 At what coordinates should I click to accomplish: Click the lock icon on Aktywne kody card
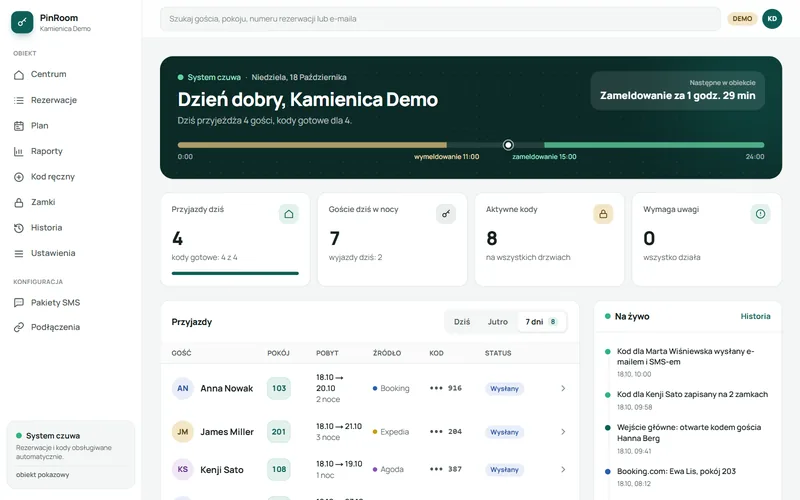coord(603,214)
